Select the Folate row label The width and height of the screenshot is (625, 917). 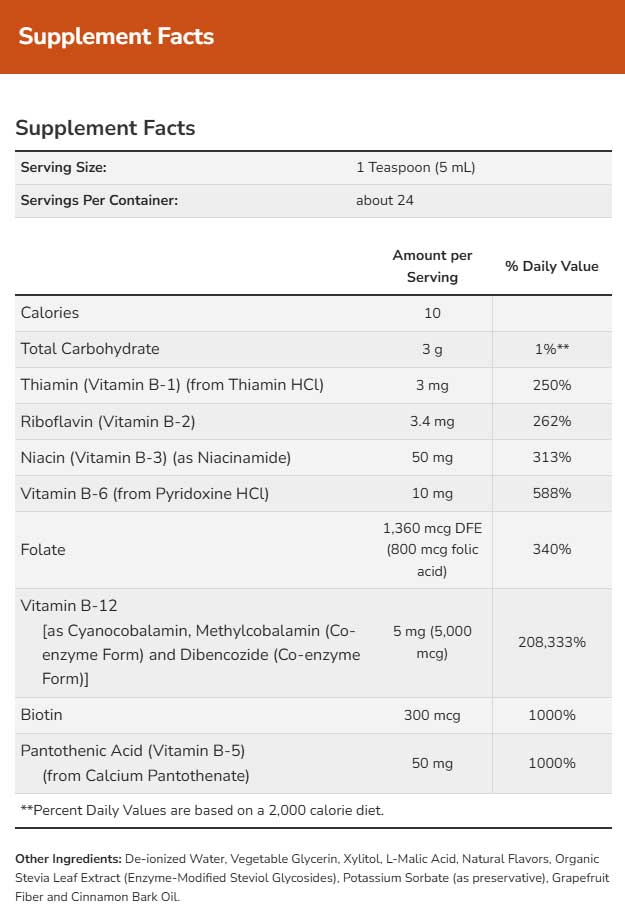click(43, 550)
